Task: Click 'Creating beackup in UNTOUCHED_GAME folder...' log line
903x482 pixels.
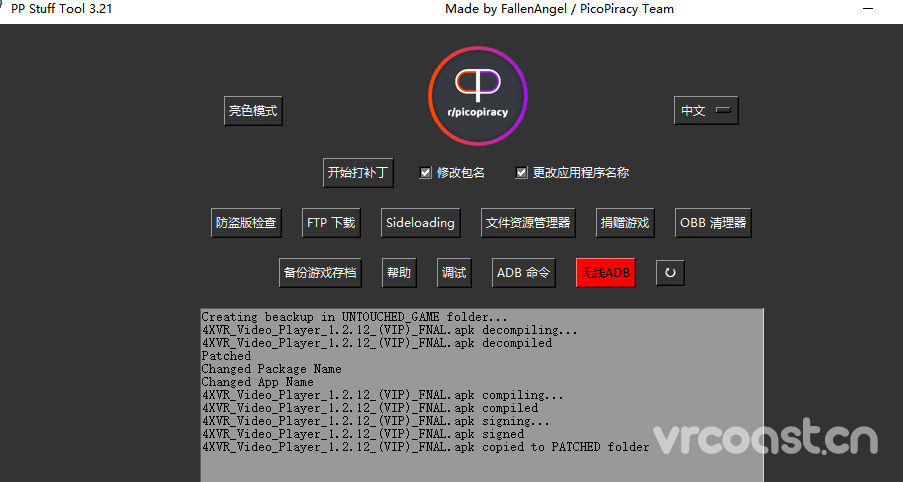Action: click(x=354, y=317)
